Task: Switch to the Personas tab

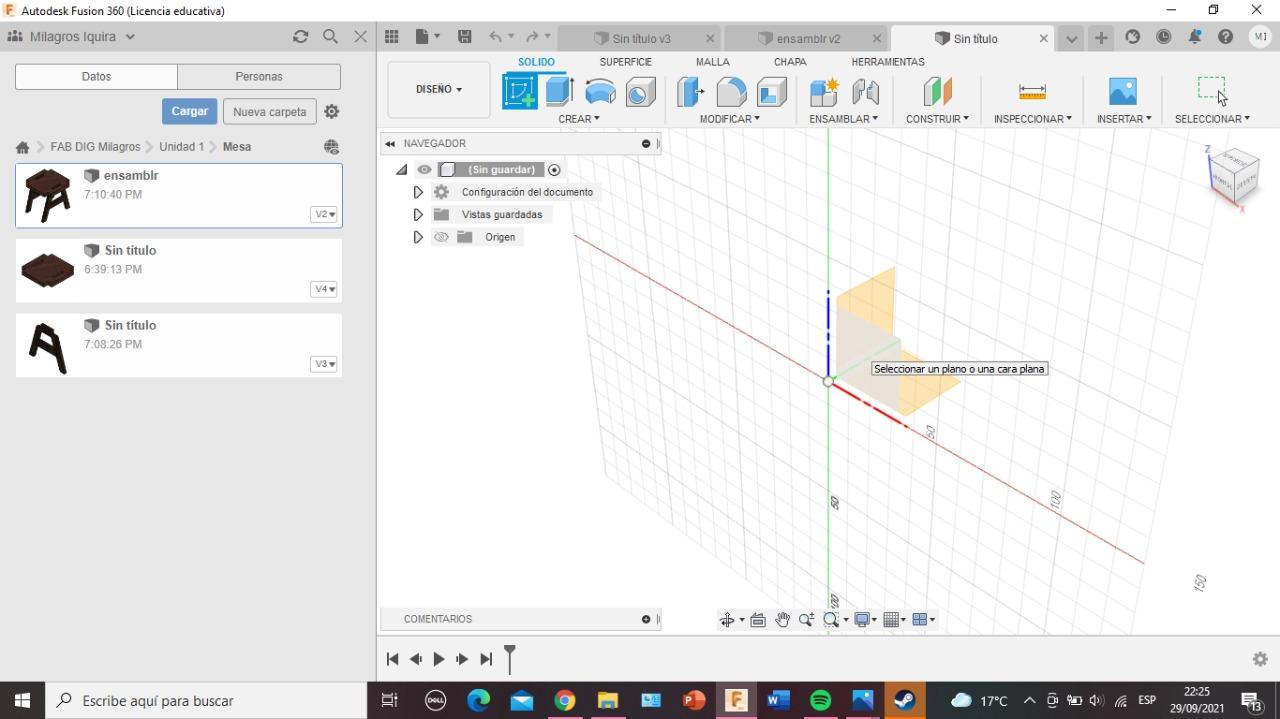Action: (x=259, y=77)
